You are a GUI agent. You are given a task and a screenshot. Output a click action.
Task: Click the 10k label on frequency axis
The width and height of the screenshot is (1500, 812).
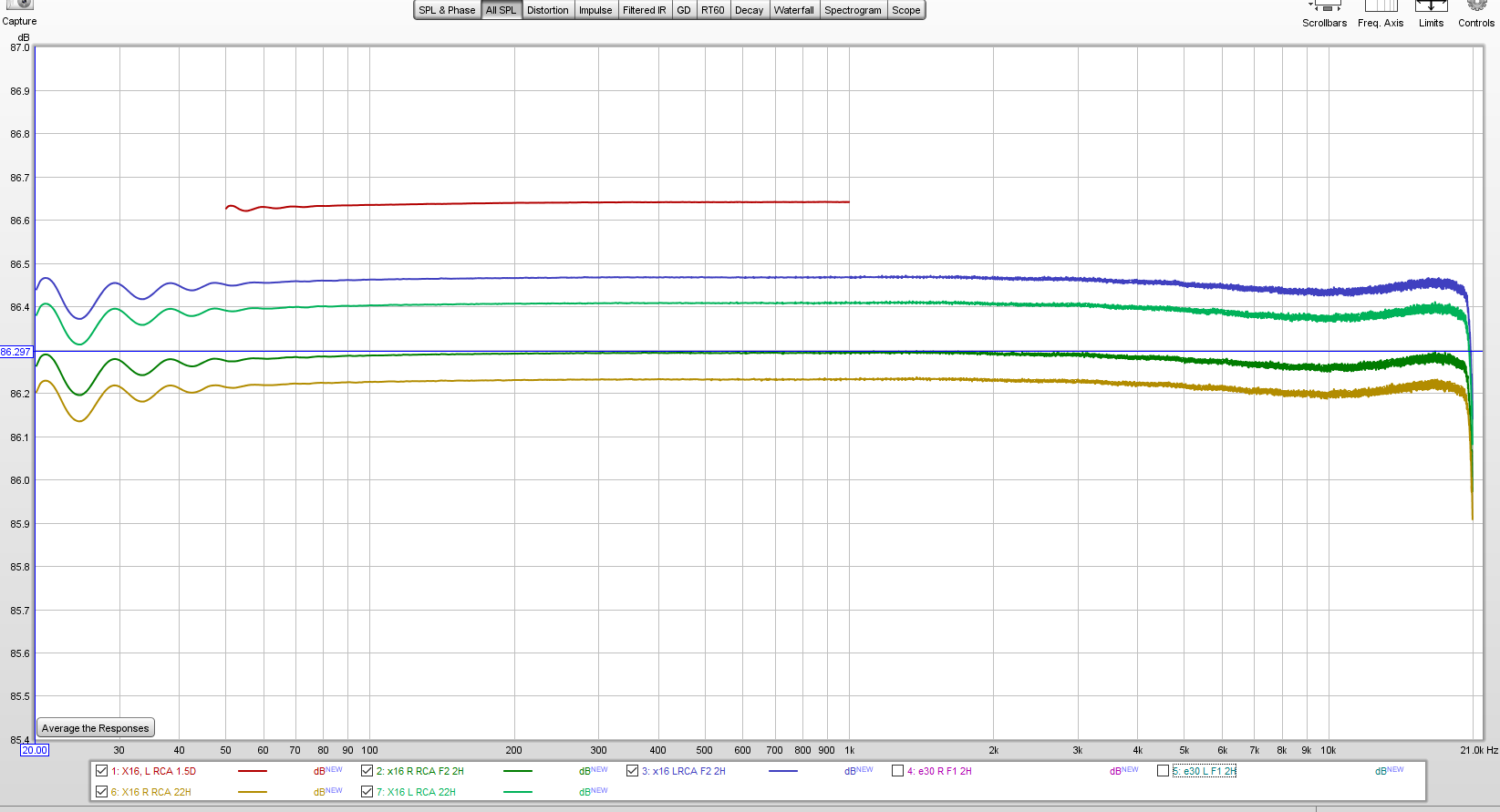tap(1329, 750)
